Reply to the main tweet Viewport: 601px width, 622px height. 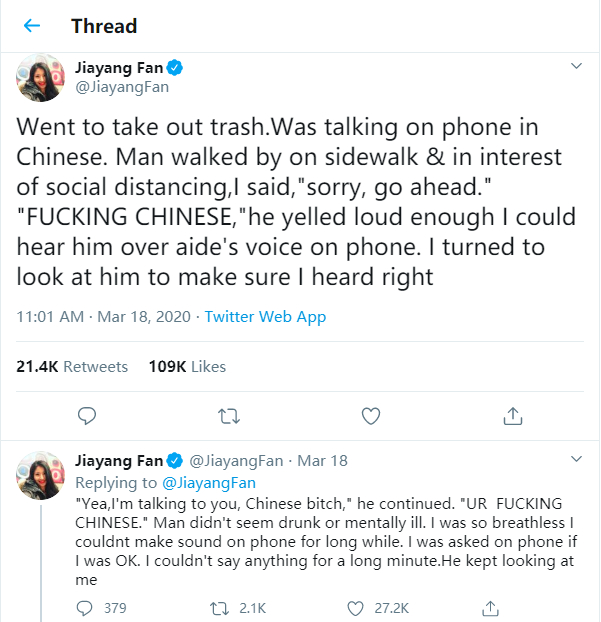[87, 415]
